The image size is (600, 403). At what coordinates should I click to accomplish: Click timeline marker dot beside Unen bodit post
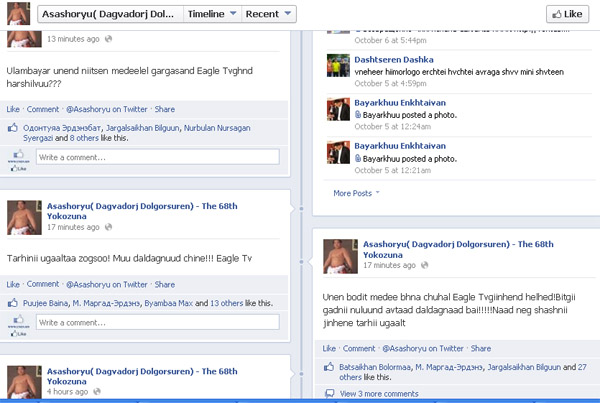tap(301, 262)
